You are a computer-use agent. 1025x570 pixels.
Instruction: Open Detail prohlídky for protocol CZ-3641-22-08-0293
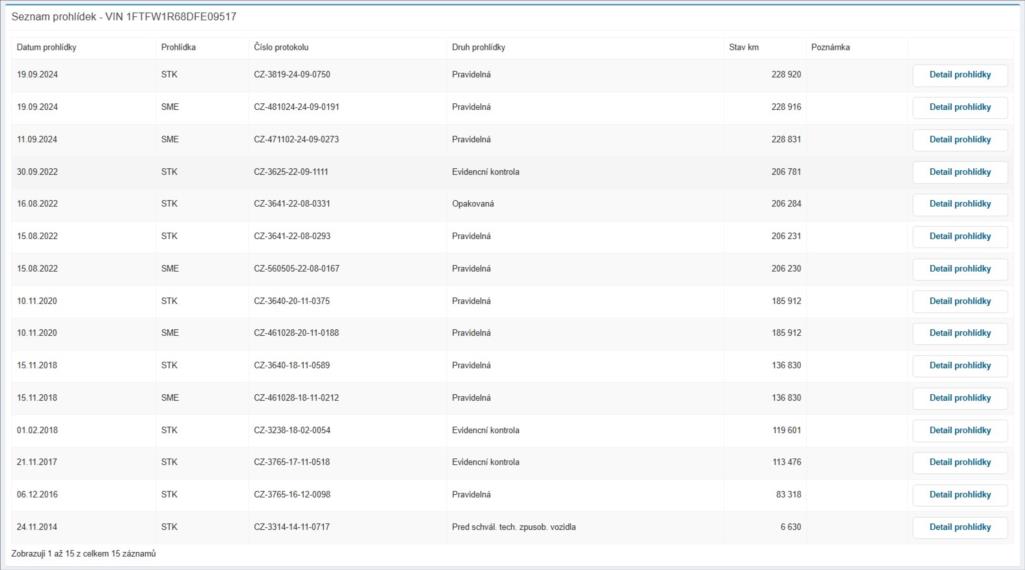coord(959,237)
